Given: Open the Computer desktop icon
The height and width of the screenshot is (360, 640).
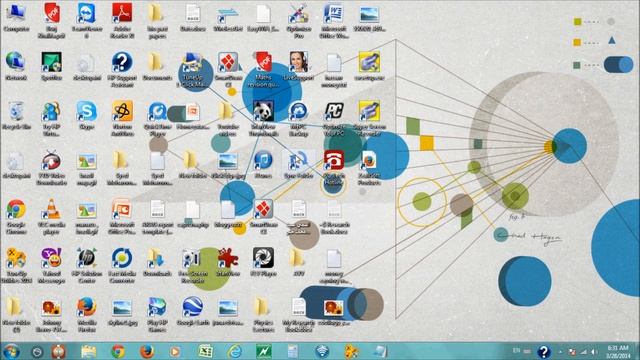Looking at the screenshot, I should [x=16, y=17].
